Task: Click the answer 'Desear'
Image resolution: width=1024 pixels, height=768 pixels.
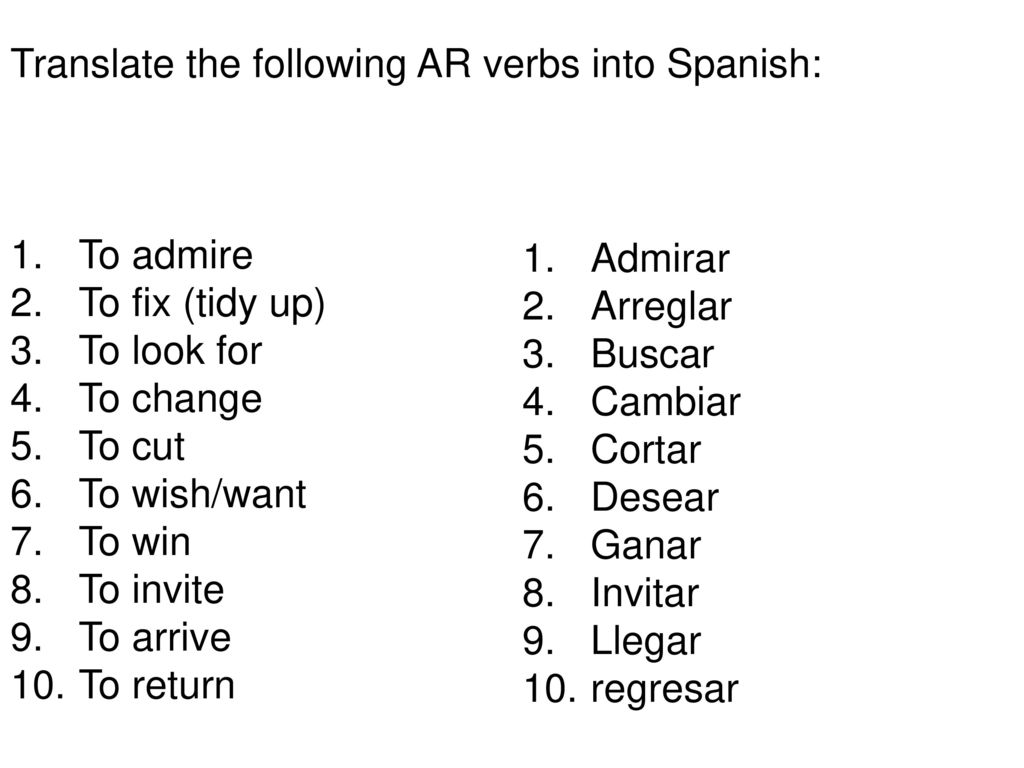Action: click(655, 498)
